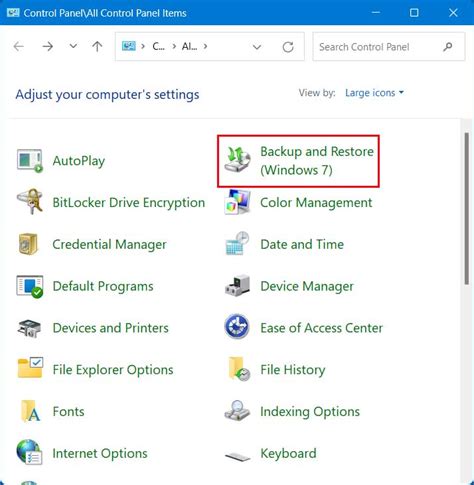
Task: Open the address bar history dropdown
Action: [x=257, y=47]
